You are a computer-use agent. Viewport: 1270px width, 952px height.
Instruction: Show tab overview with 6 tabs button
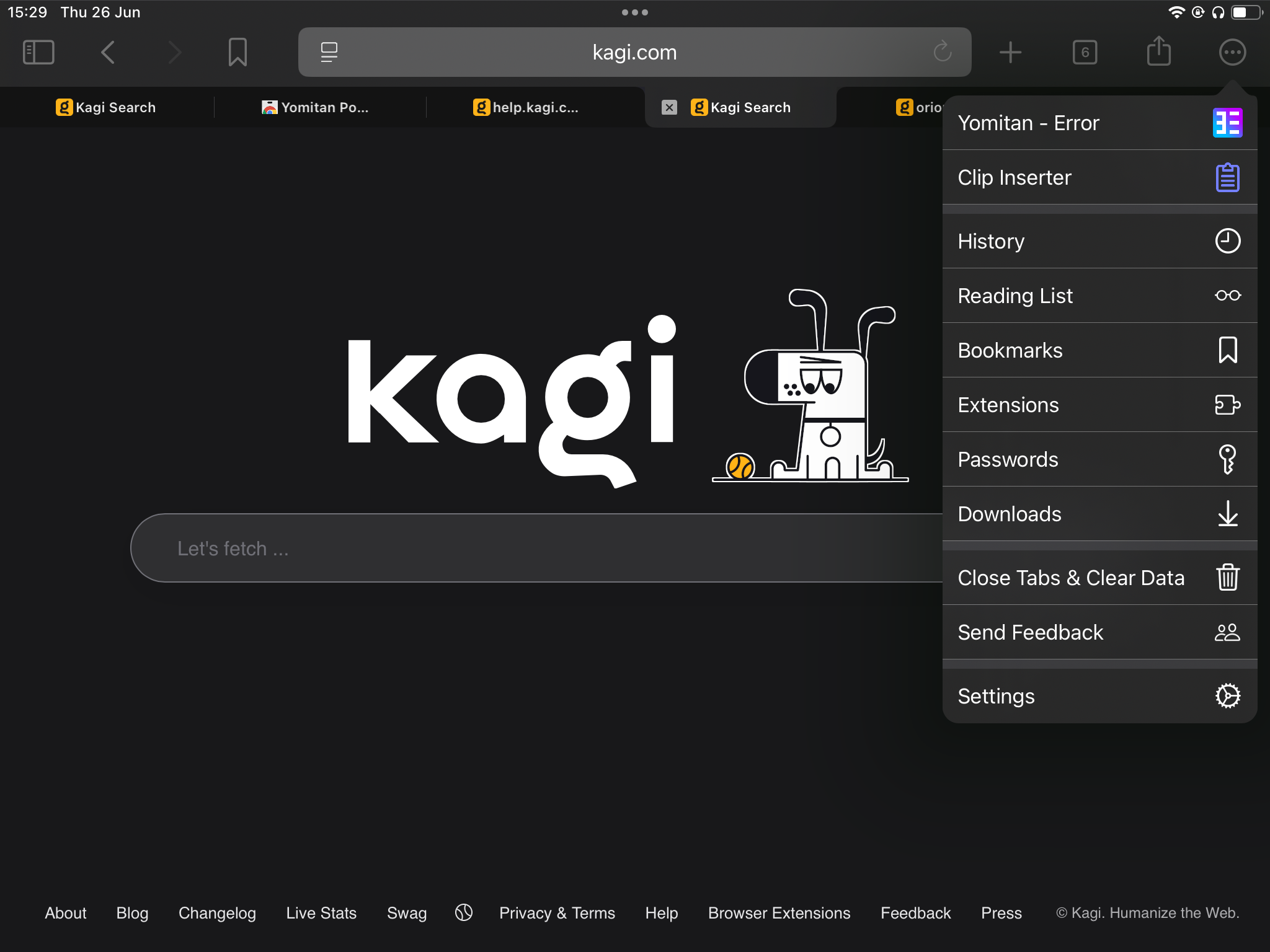coord(1085,52)
